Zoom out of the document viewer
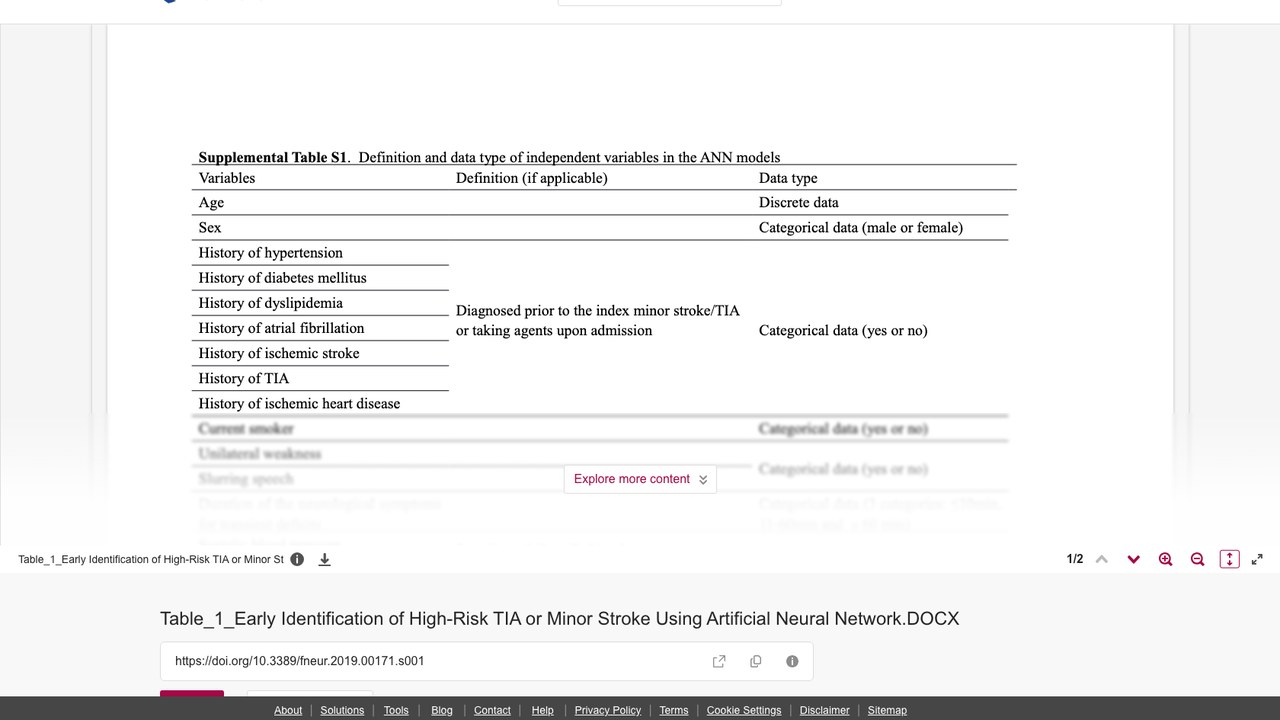 [x=1197, y=559]
